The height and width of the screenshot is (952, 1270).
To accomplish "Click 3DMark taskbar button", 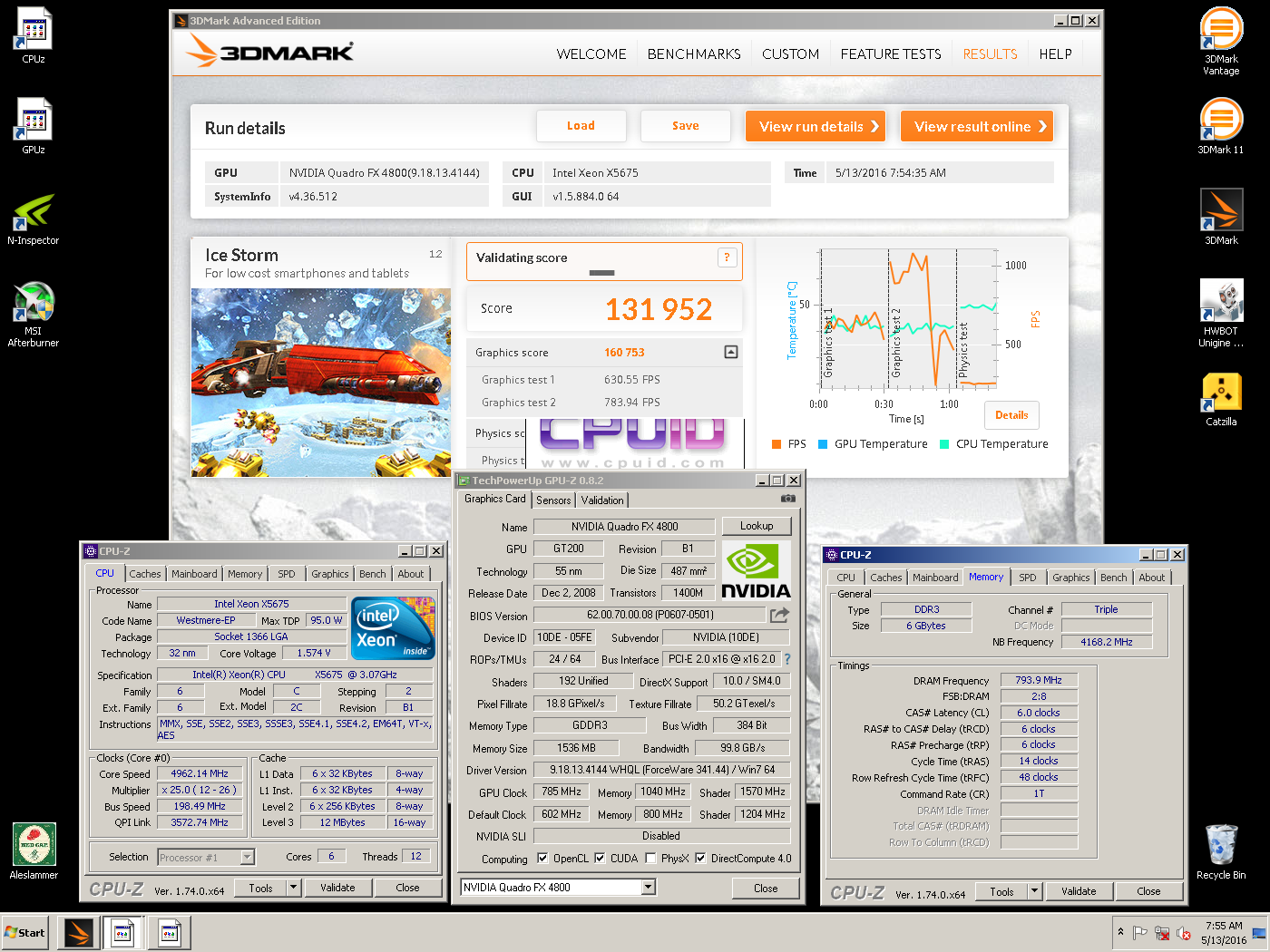I will tap(79, 932).
